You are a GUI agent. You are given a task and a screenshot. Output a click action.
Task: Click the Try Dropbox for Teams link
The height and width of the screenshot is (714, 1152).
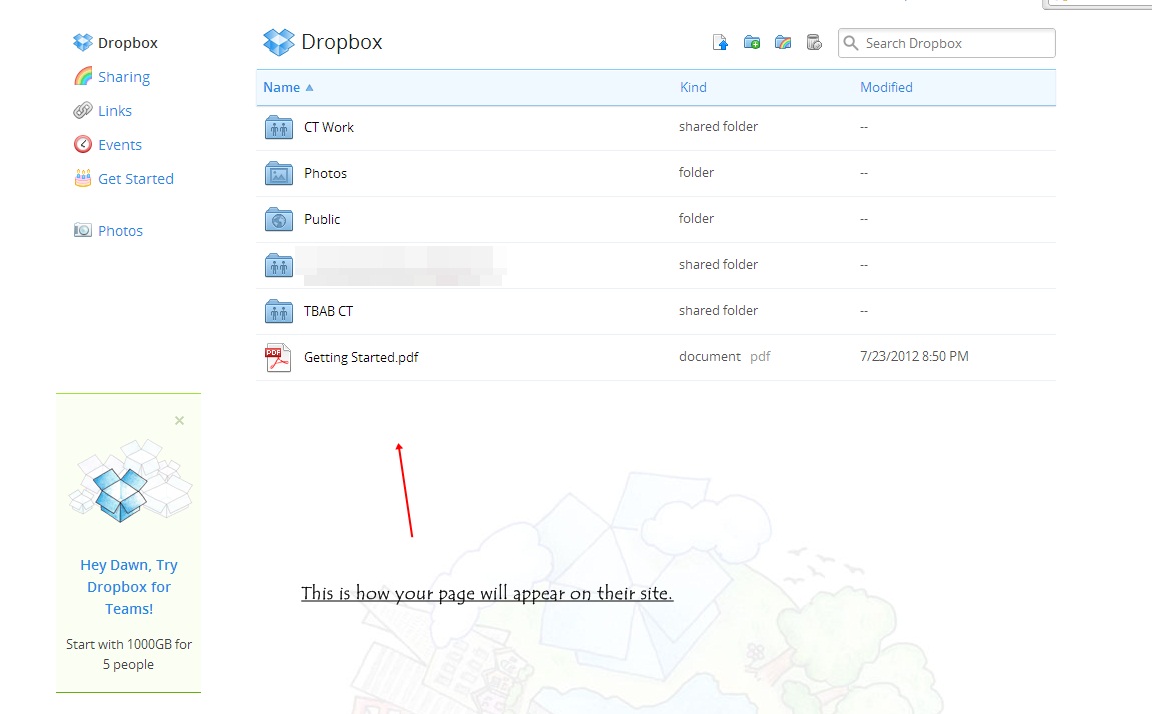[x=129, y=587]
